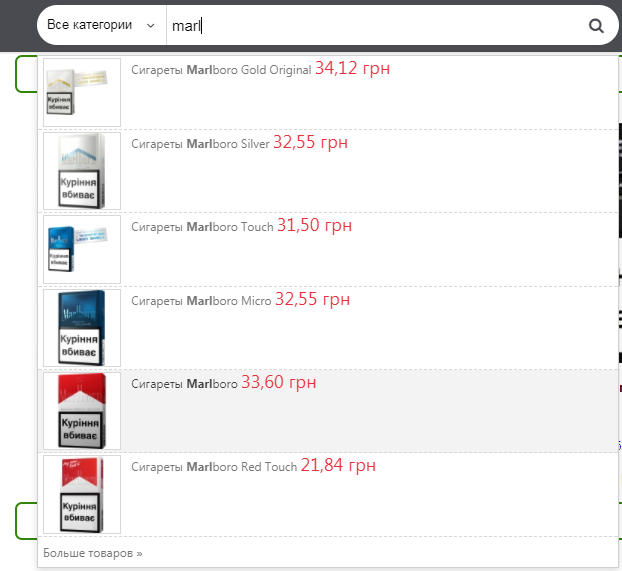Select 'Сигареты Marlboro Micro' suggestion
The height and width of the screenshot is (571, 622).
pyautogui.click(x=201, y=301)
